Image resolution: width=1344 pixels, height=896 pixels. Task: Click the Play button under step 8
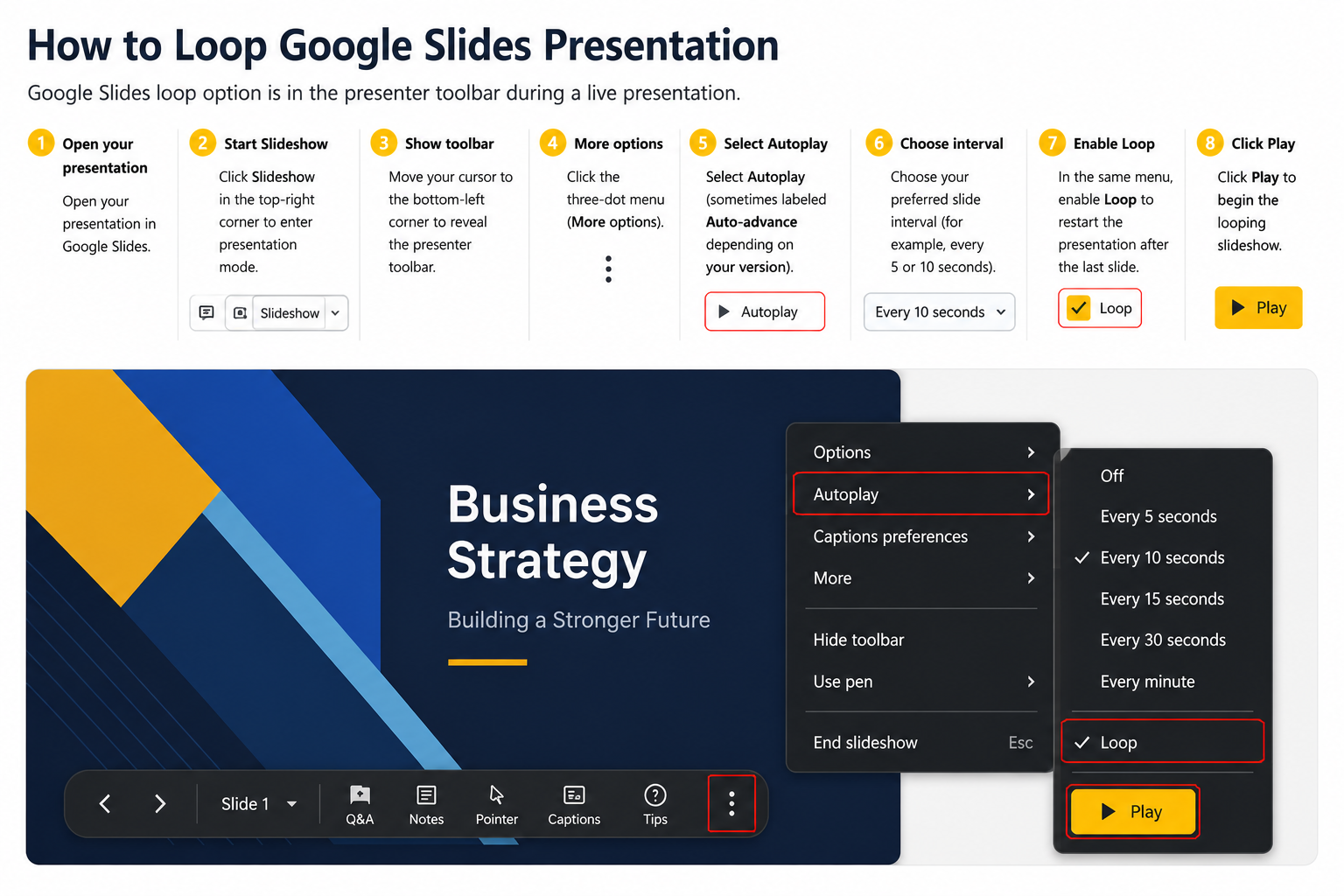pos(1258,307)
